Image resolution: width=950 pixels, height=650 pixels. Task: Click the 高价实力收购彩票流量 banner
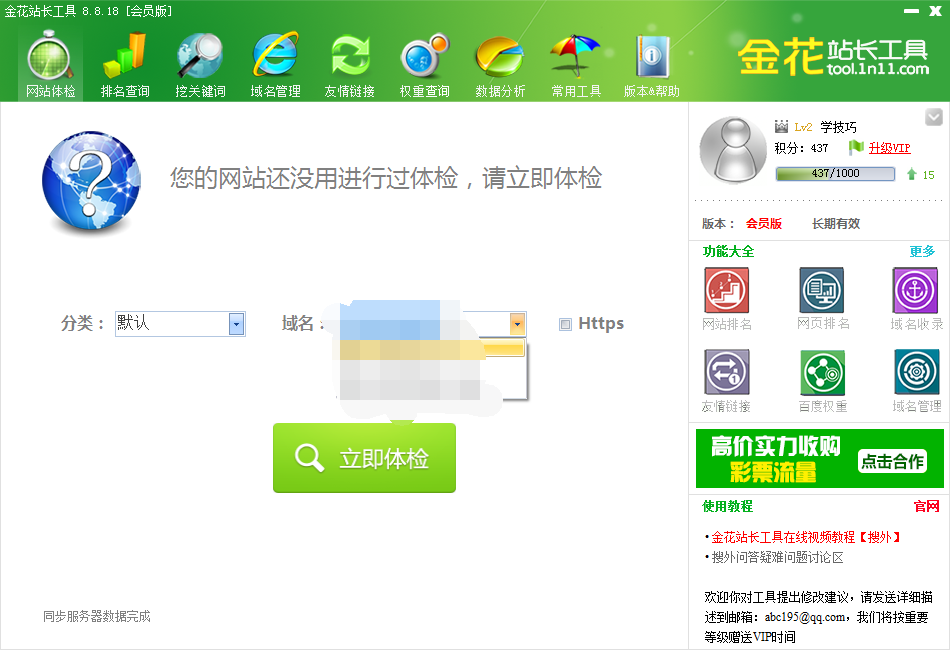click(x=819, y=459)
